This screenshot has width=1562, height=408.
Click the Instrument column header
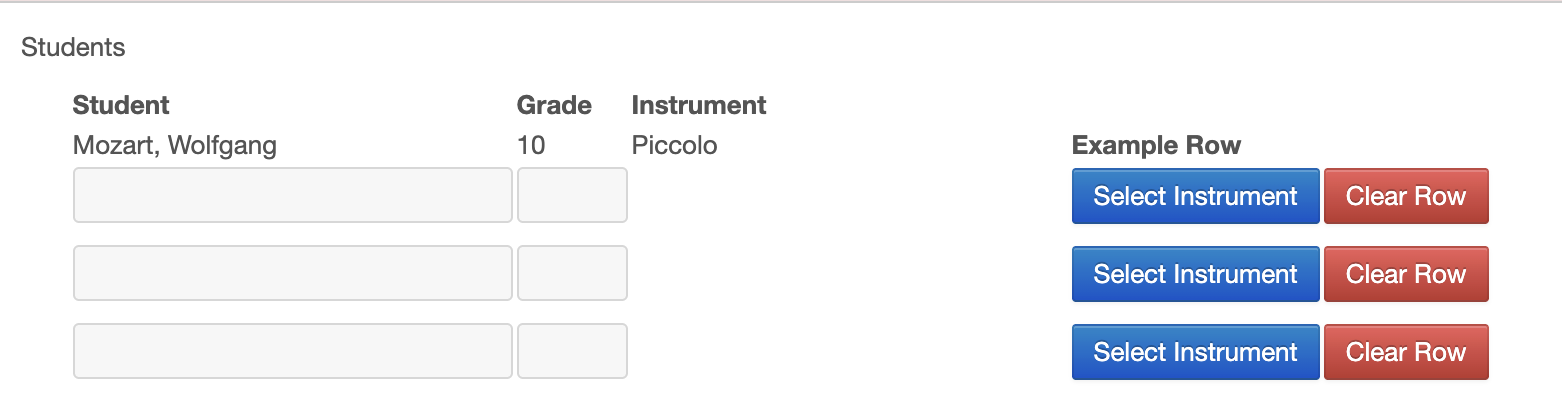click(x=699, y=105)
